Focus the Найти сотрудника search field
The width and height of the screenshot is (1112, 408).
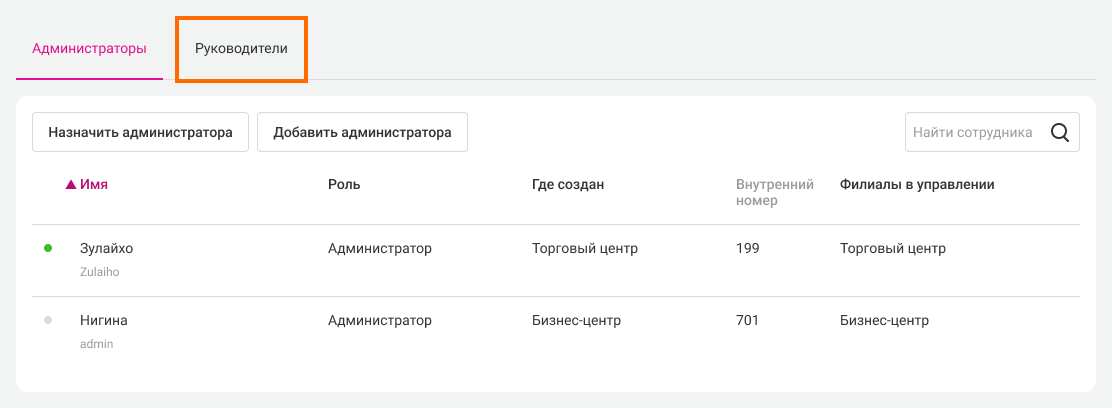pos(975,132)
